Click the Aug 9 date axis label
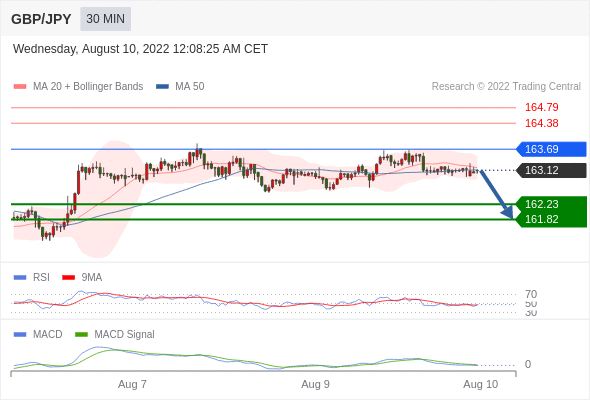 pos(315,384)
